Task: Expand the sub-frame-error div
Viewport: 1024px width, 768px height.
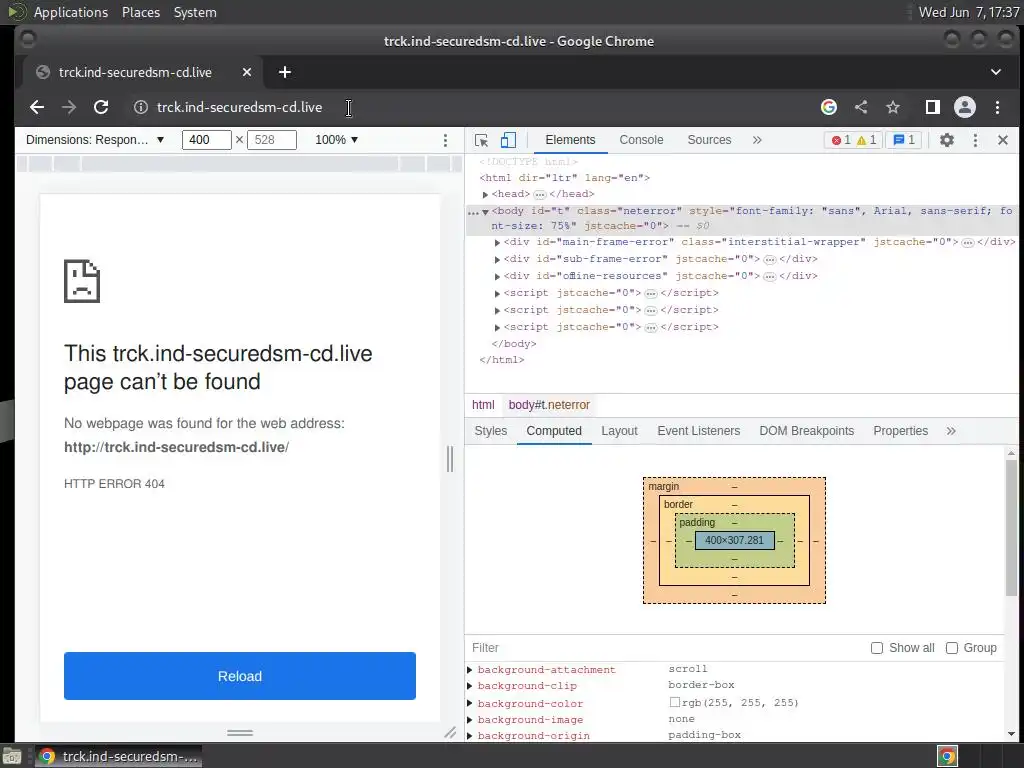Action: [498, 260]
